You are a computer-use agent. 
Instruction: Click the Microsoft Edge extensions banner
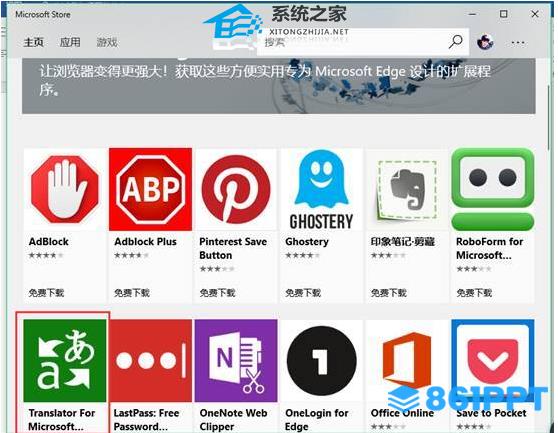(x=279, y=86)
